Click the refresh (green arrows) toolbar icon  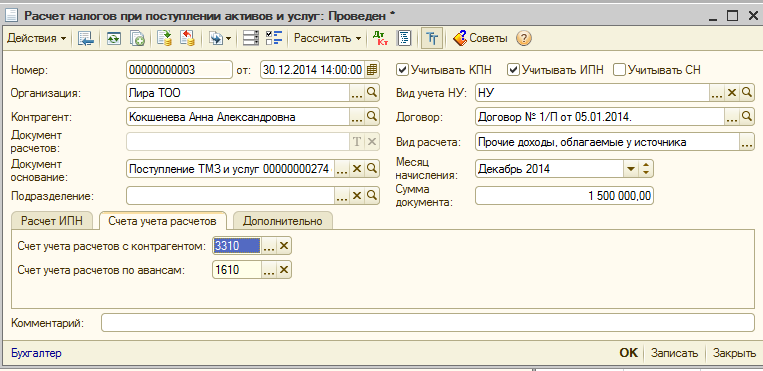click(x=114, y=38)
